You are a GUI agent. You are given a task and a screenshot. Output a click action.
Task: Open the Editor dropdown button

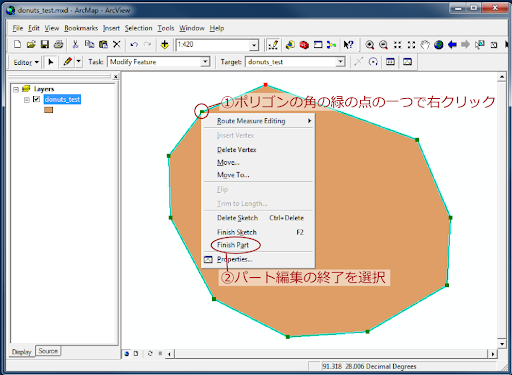[26, 62]
